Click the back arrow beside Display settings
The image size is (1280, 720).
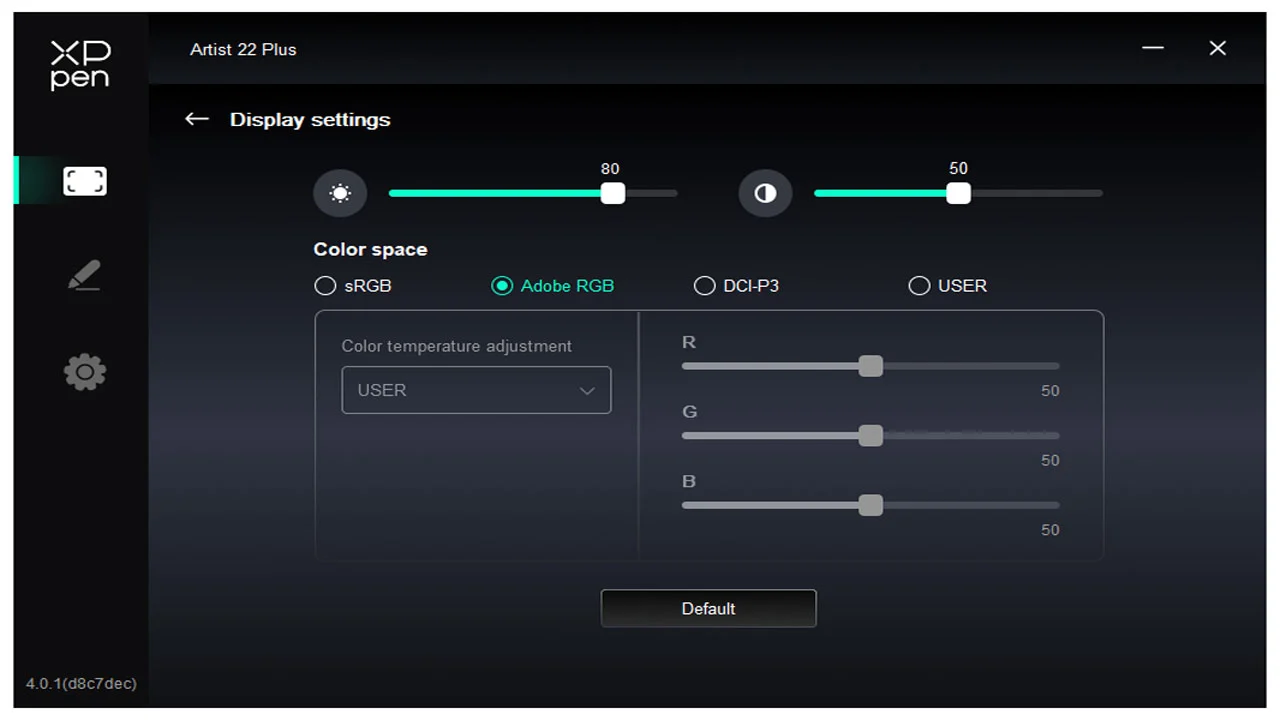pos(197,119)
